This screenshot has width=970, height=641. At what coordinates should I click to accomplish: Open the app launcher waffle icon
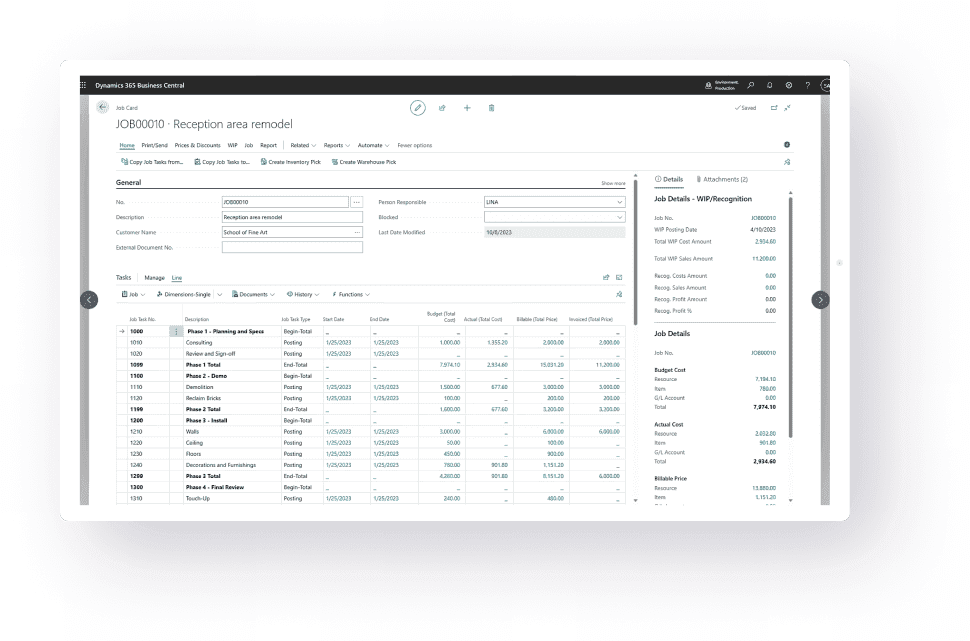(84, 85)
